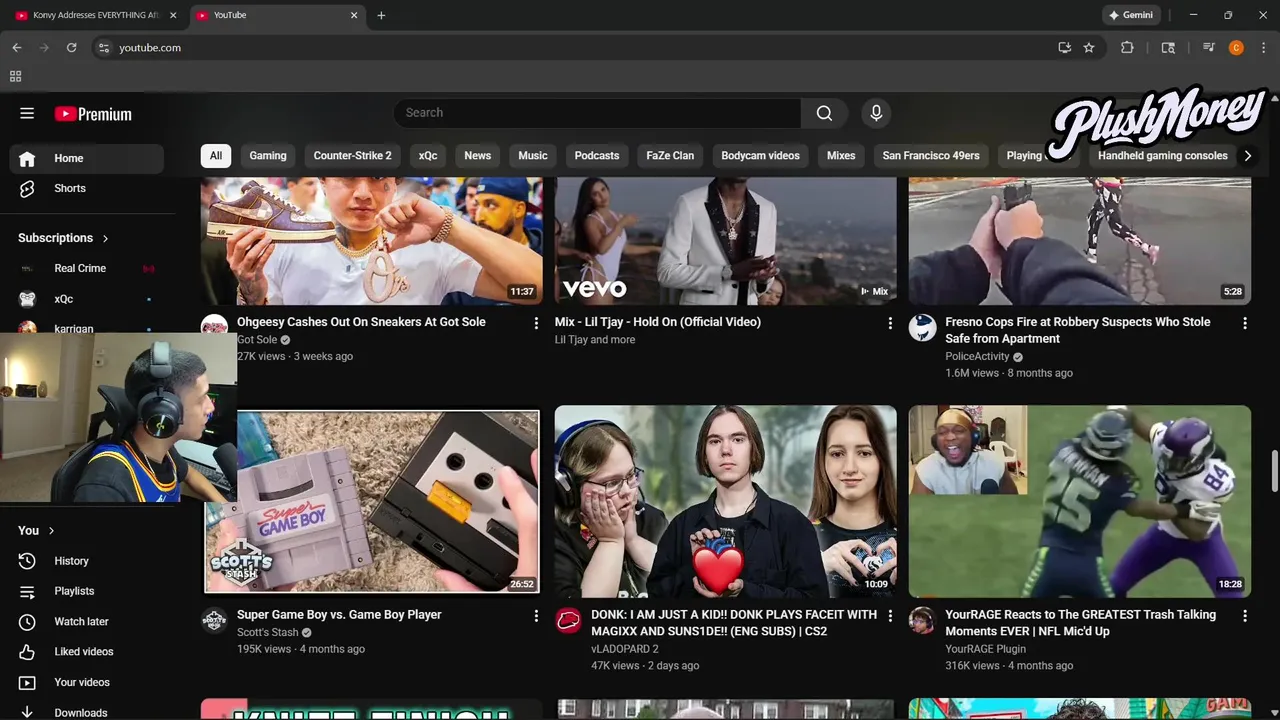Open YourRAGE Plugin channel avatar

point(922,621)
